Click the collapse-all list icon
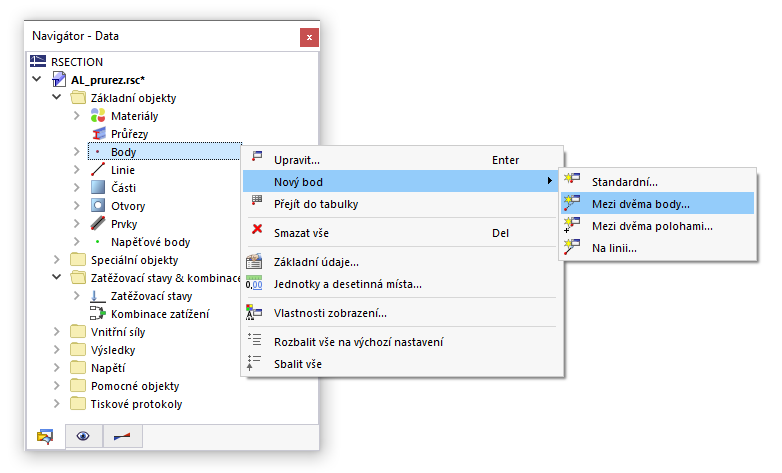 tap(253, 362)
